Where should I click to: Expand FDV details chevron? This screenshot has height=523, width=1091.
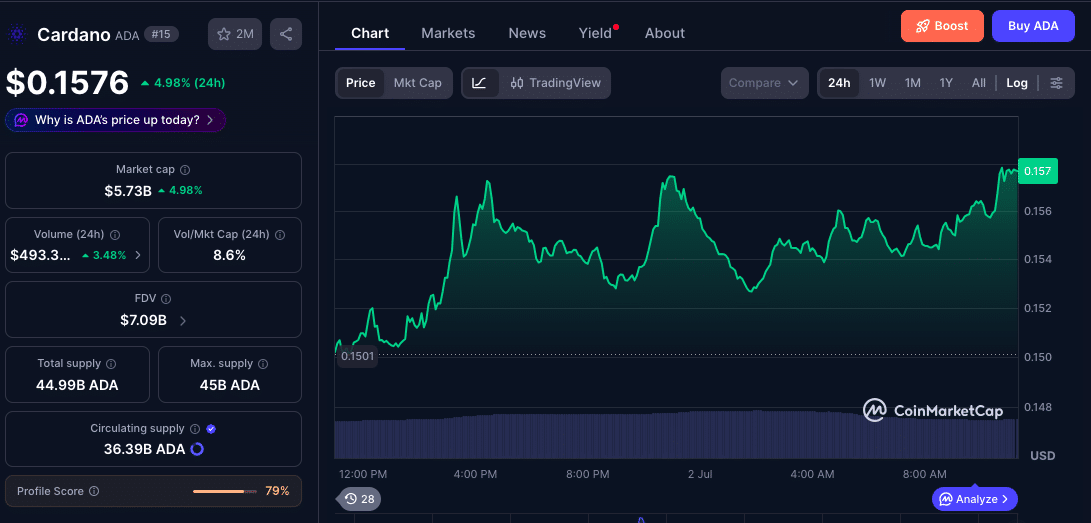pyautogui.click(x=183, y=321)
